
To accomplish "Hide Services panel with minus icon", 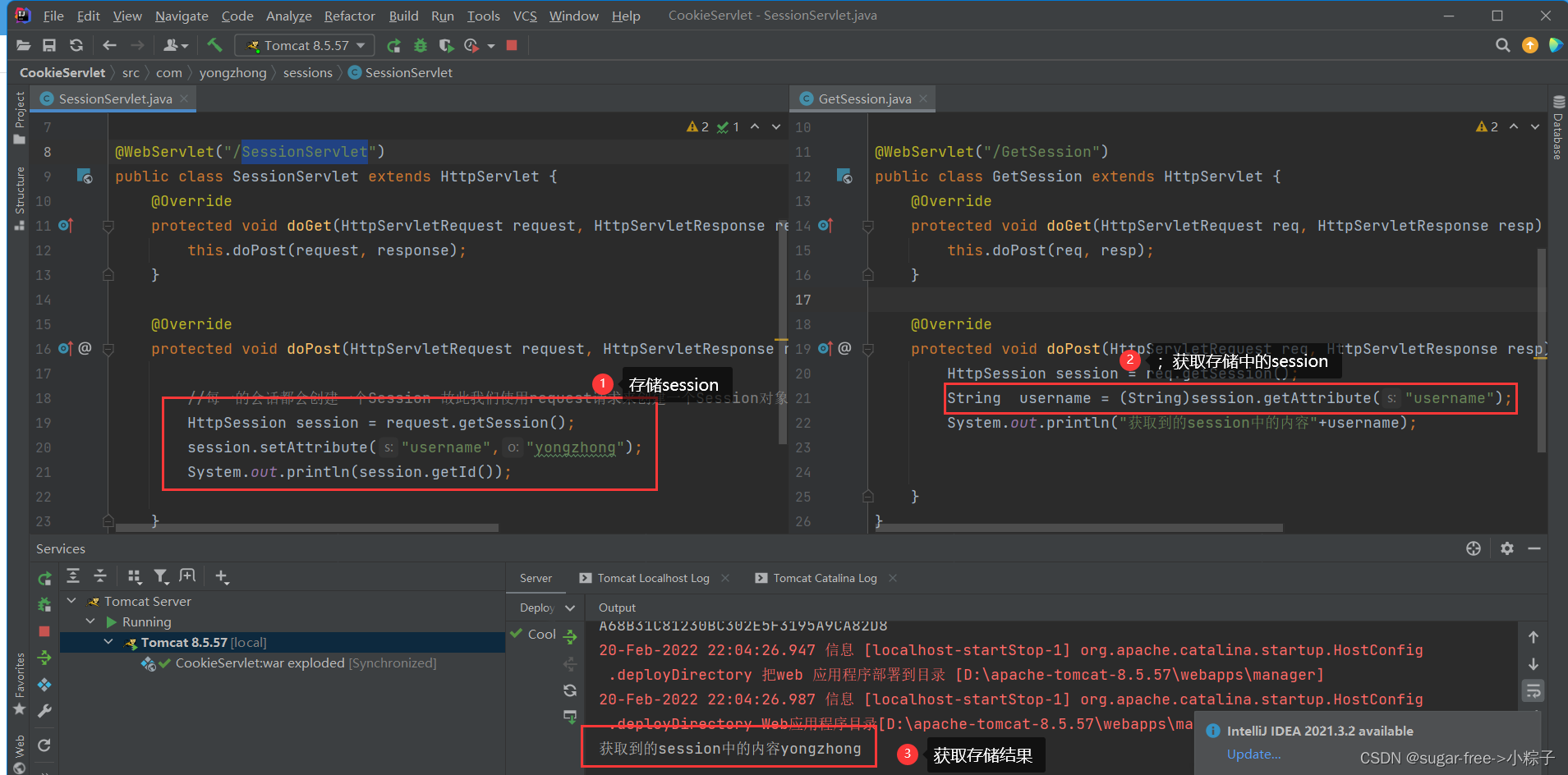I will pos(1534,548).
